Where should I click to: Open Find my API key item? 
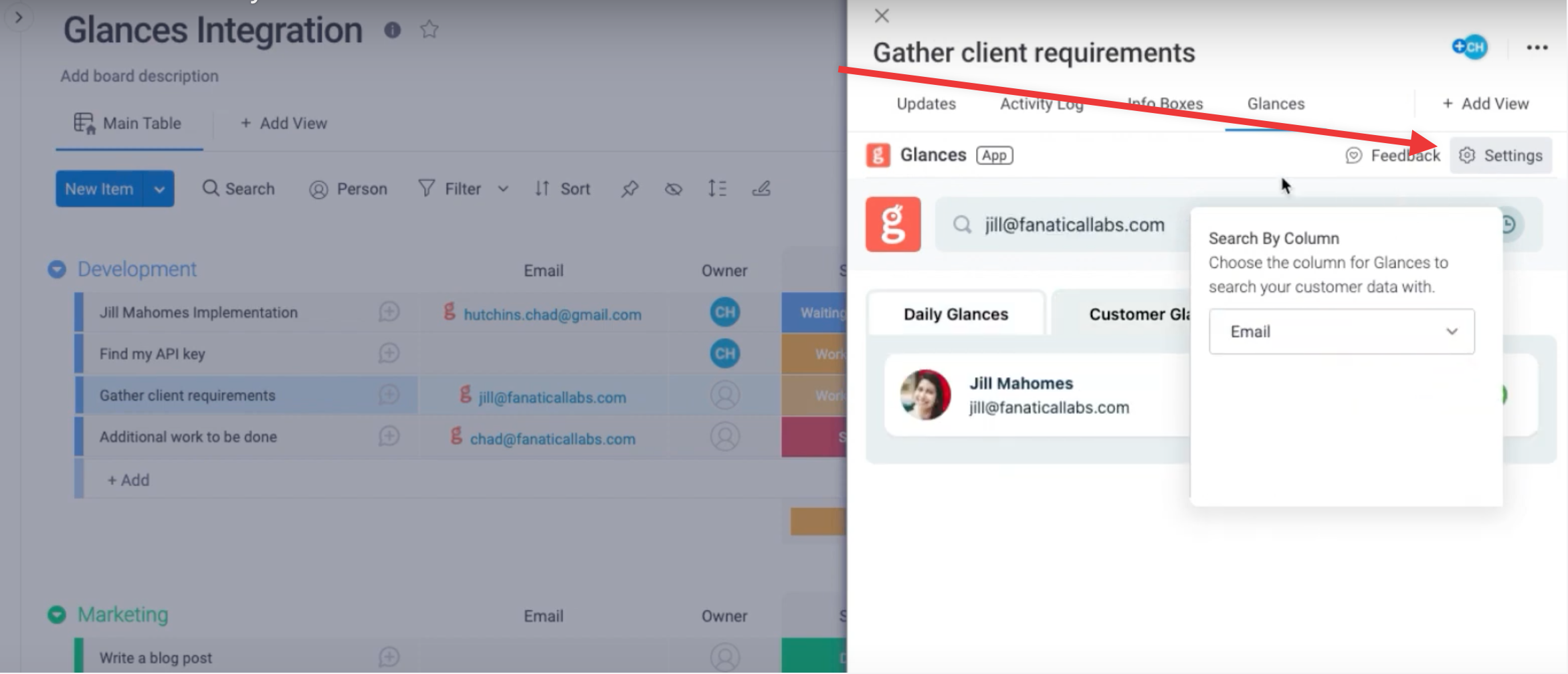(153, 354)
